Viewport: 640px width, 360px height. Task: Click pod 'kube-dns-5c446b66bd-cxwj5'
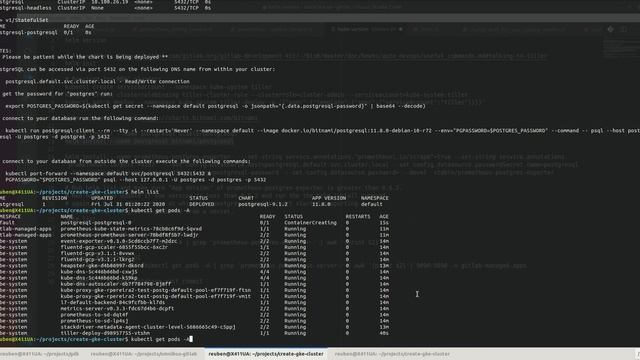point(99,272)
